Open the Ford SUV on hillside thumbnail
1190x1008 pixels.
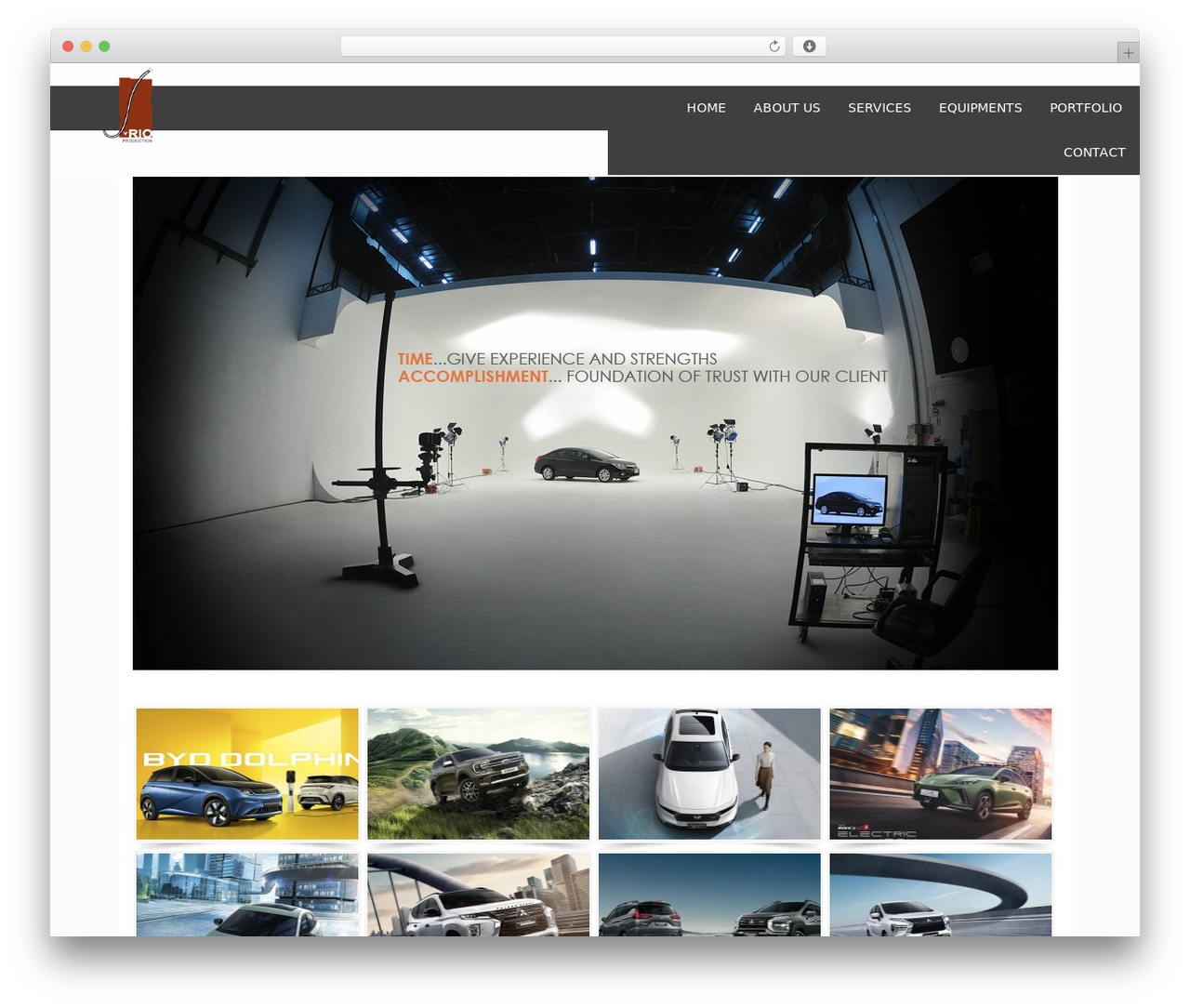pyautogui.click(x=479, y=774)
